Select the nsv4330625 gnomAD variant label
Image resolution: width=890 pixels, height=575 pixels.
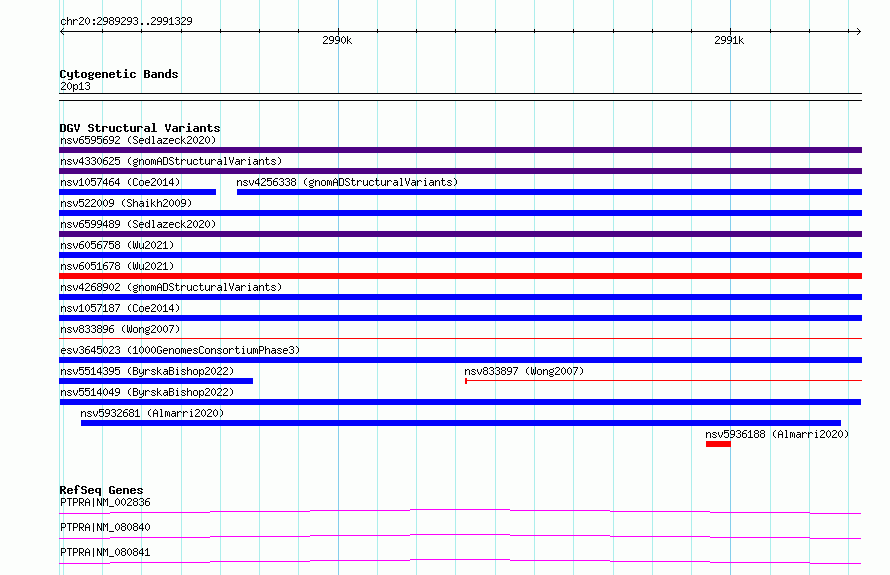[x=171, y=161]
